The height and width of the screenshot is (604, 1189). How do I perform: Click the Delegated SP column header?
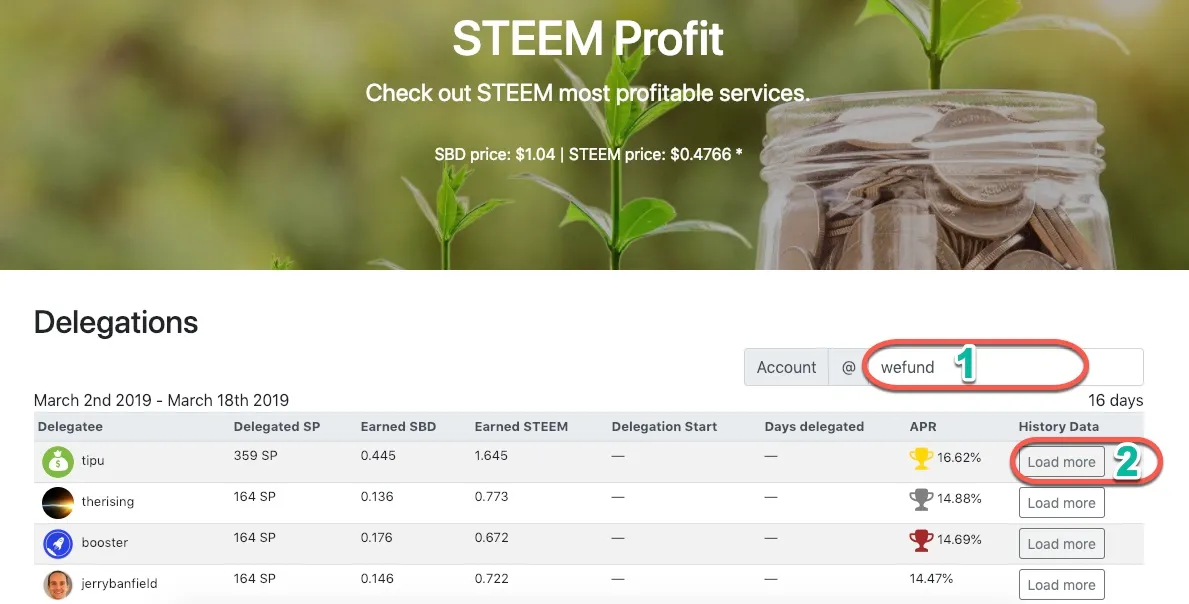pos(277,427)
